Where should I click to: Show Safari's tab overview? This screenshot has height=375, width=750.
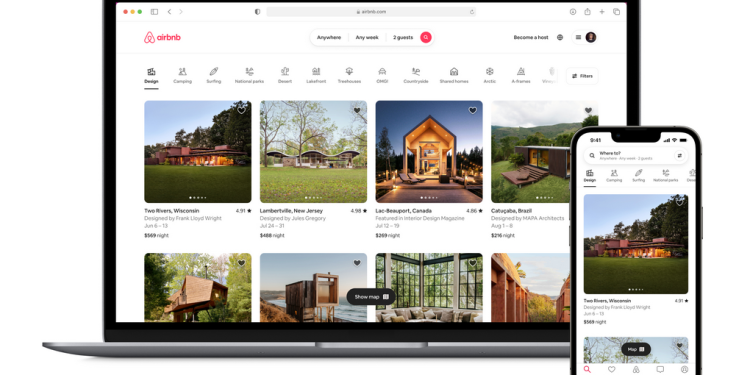(x=617, y=11)
